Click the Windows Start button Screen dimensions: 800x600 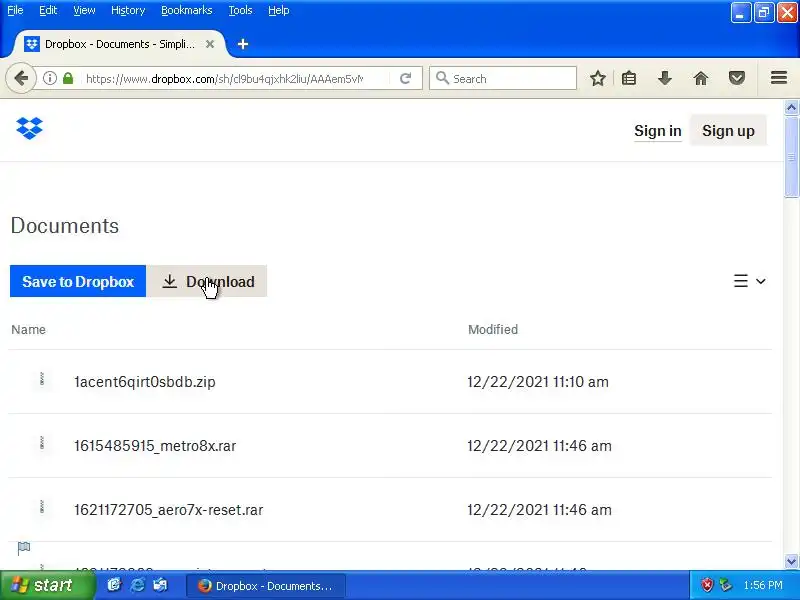pyautogui.click(x=47, y=585)
